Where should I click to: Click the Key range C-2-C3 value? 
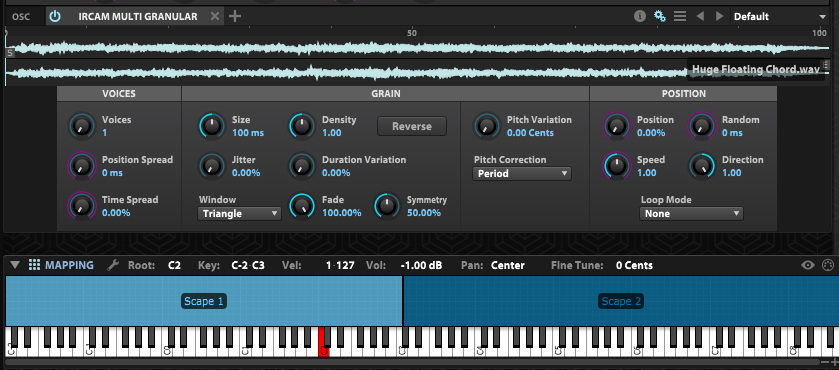pyautogui.click(x=248, y=265)
